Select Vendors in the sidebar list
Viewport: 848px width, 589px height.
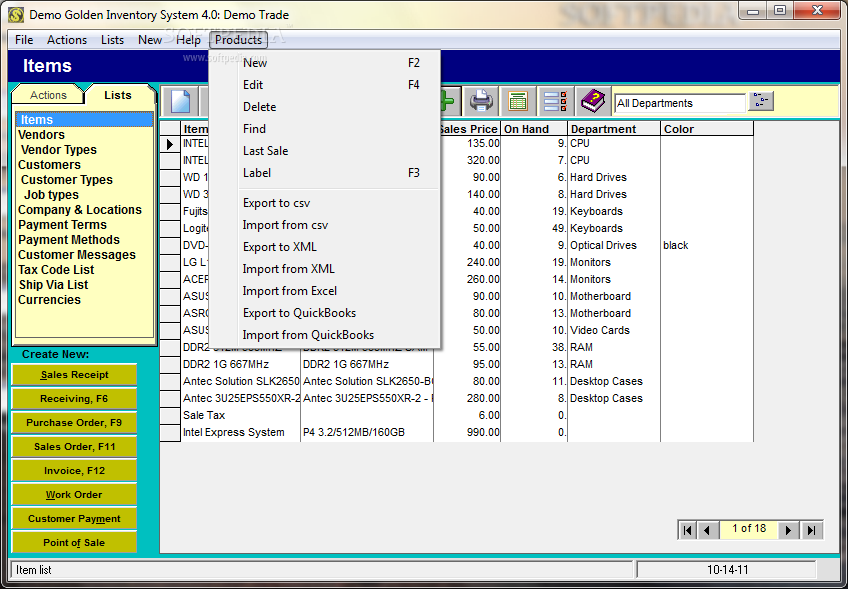(41, 135)
